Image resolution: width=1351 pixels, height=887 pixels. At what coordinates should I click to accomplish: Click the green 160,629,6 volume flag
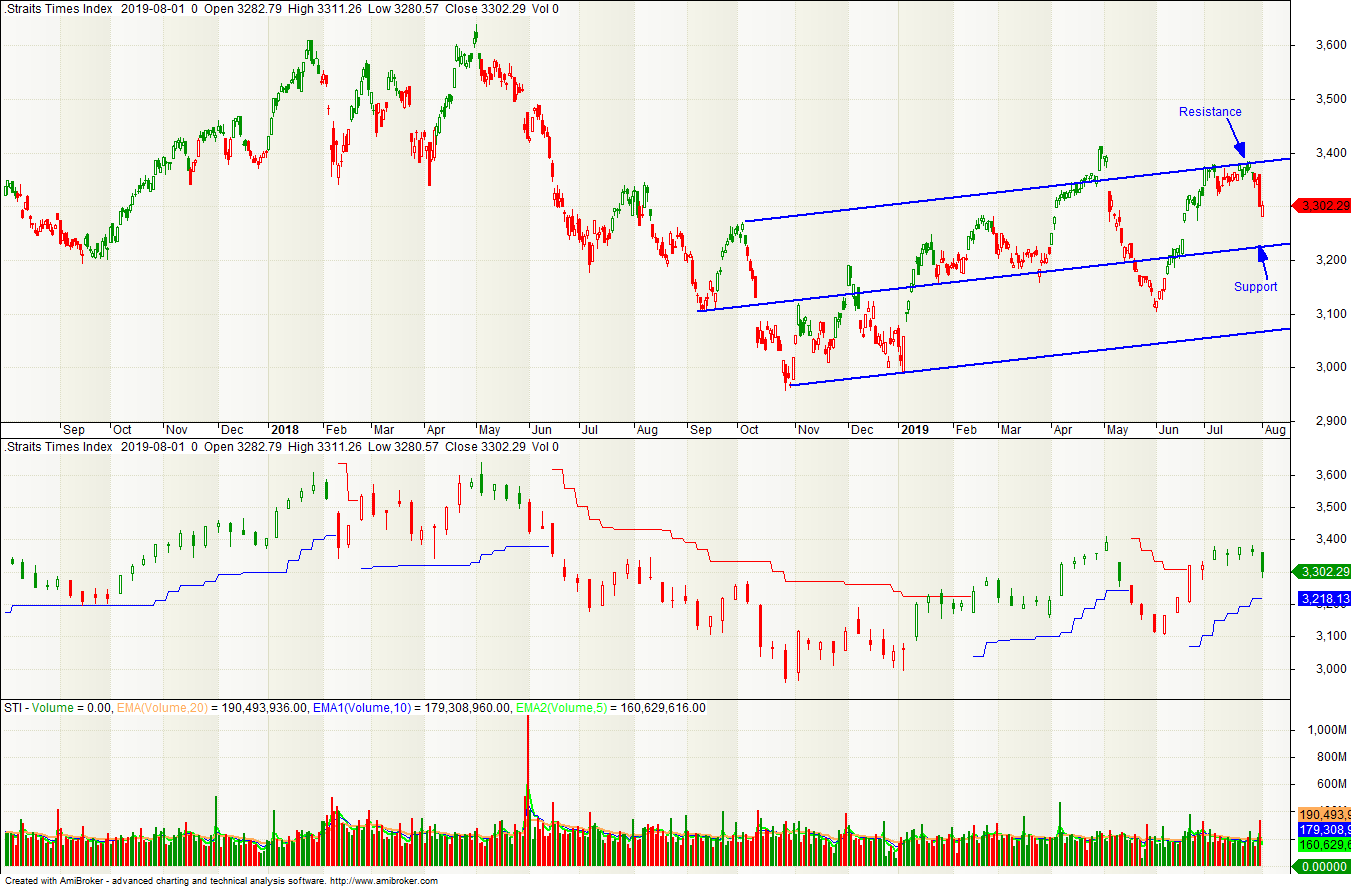click(1324, 845)
